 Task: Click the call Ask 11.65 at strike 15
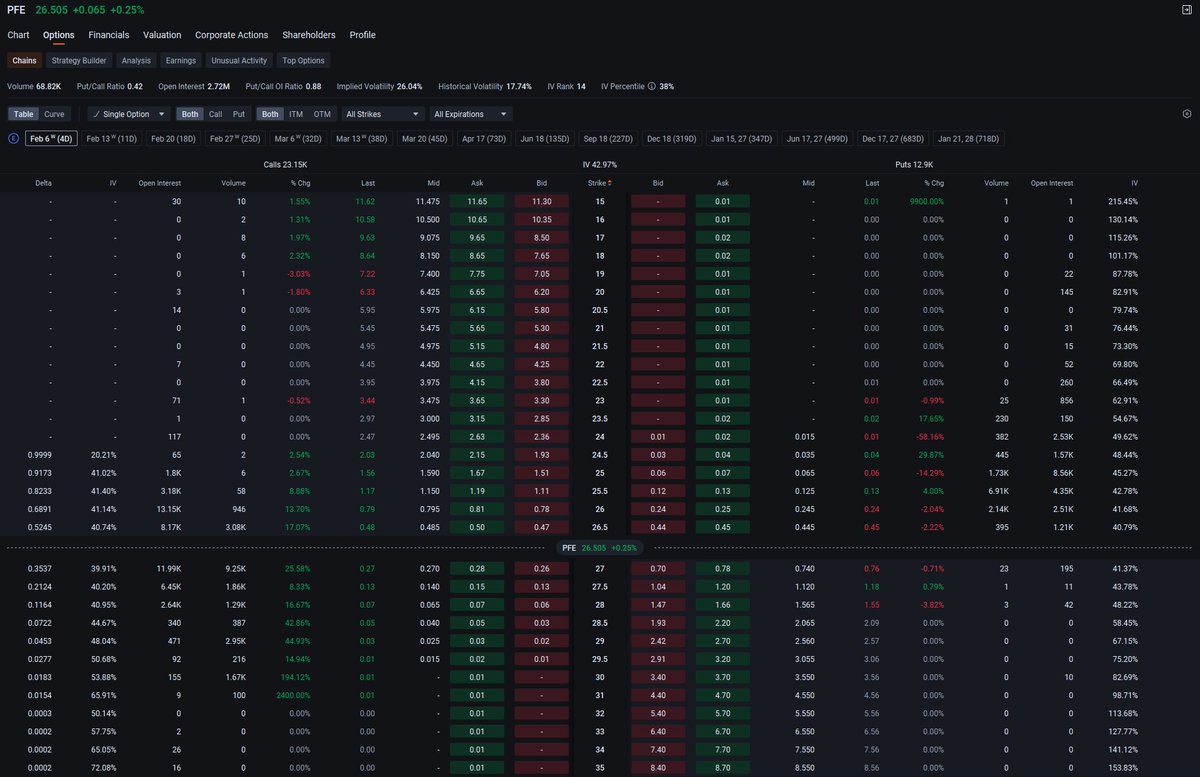pos(477,201)
